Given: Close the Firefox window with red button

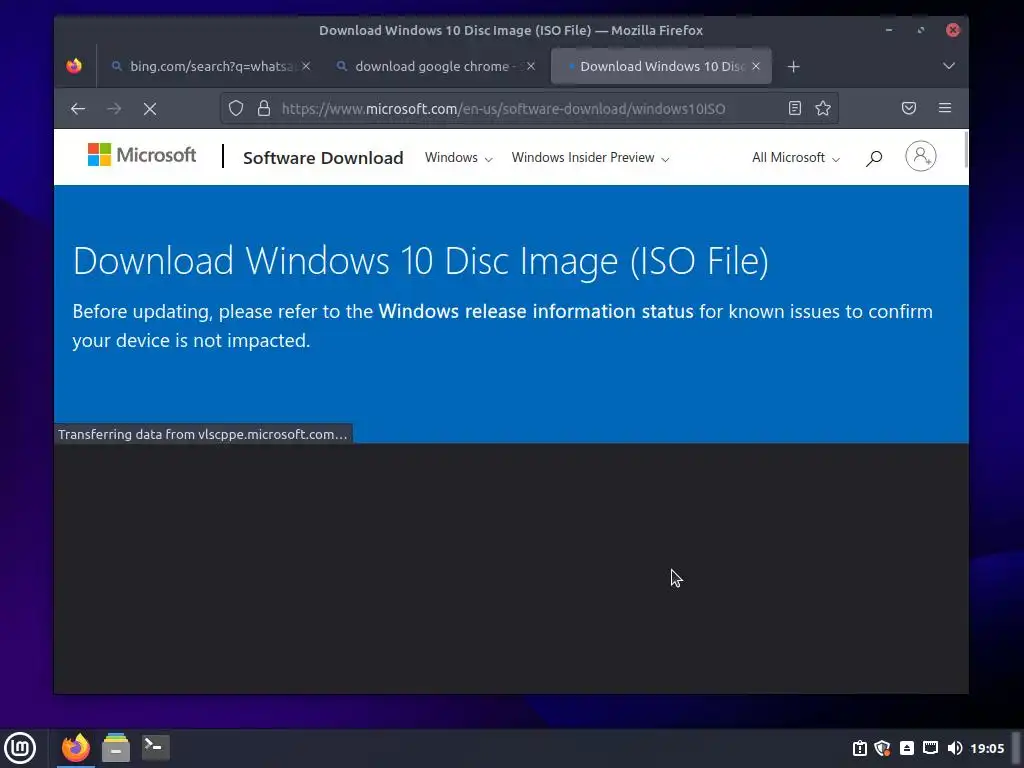Looking at the screenshot, I should pyautogui.click(x=953, y=30).
